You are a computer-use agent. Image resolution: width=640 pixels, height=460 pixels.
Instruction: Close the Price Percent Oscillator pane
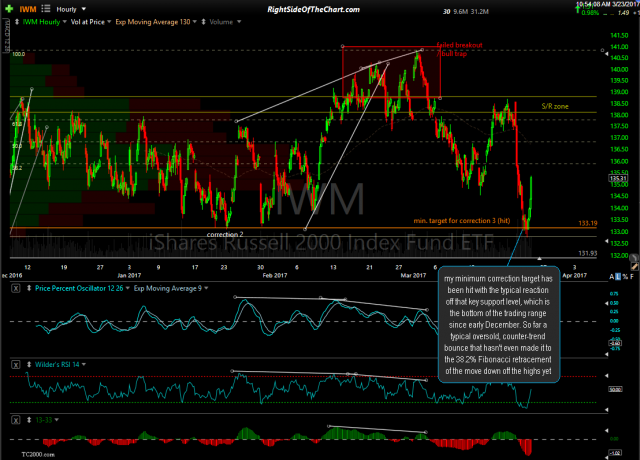tap(16, 288)
